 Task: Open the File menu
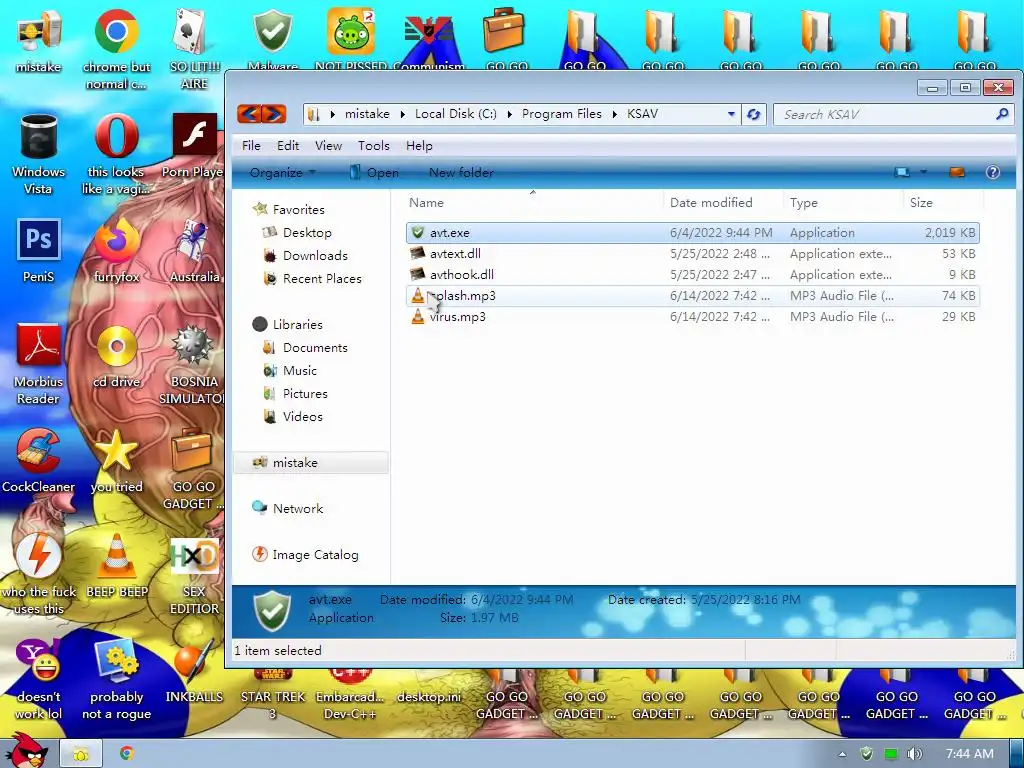coord(251,146)
